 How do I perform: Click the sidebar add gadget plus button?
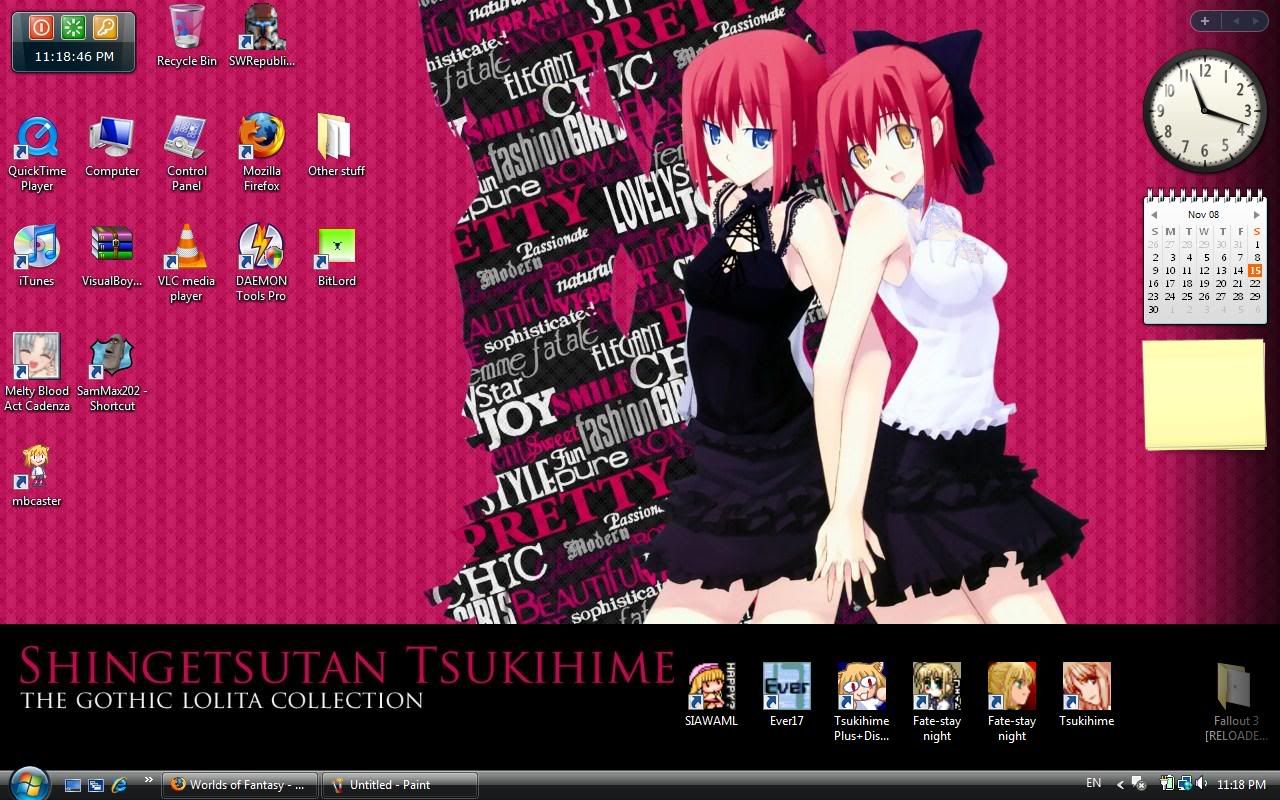click(1205, 21)
